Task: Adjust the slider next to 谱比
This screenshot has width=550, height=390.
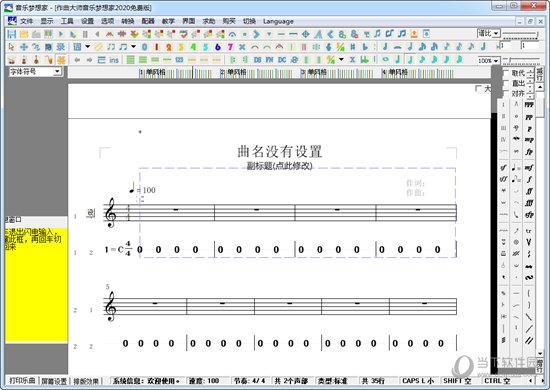Action: click(521, 34)
